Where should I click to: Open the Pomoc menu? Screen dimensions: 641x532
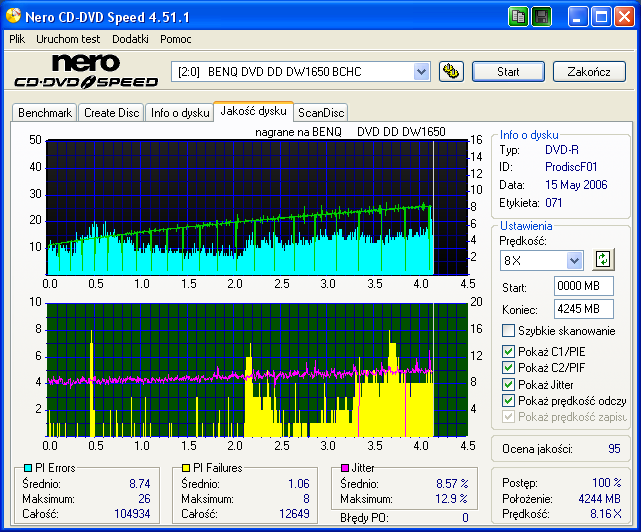(x=176, y=39)
